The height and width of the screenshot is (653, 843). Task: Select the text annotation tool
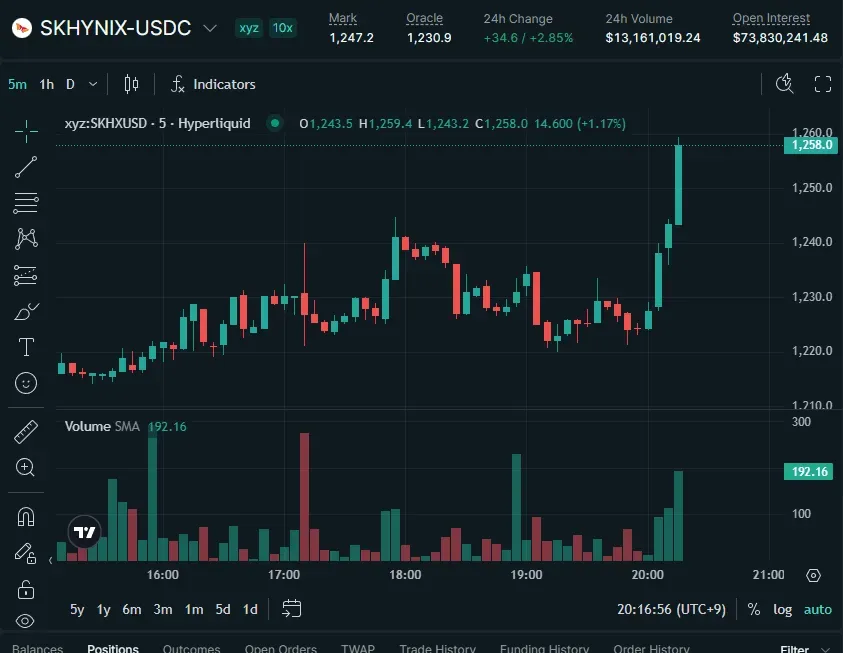26,347
